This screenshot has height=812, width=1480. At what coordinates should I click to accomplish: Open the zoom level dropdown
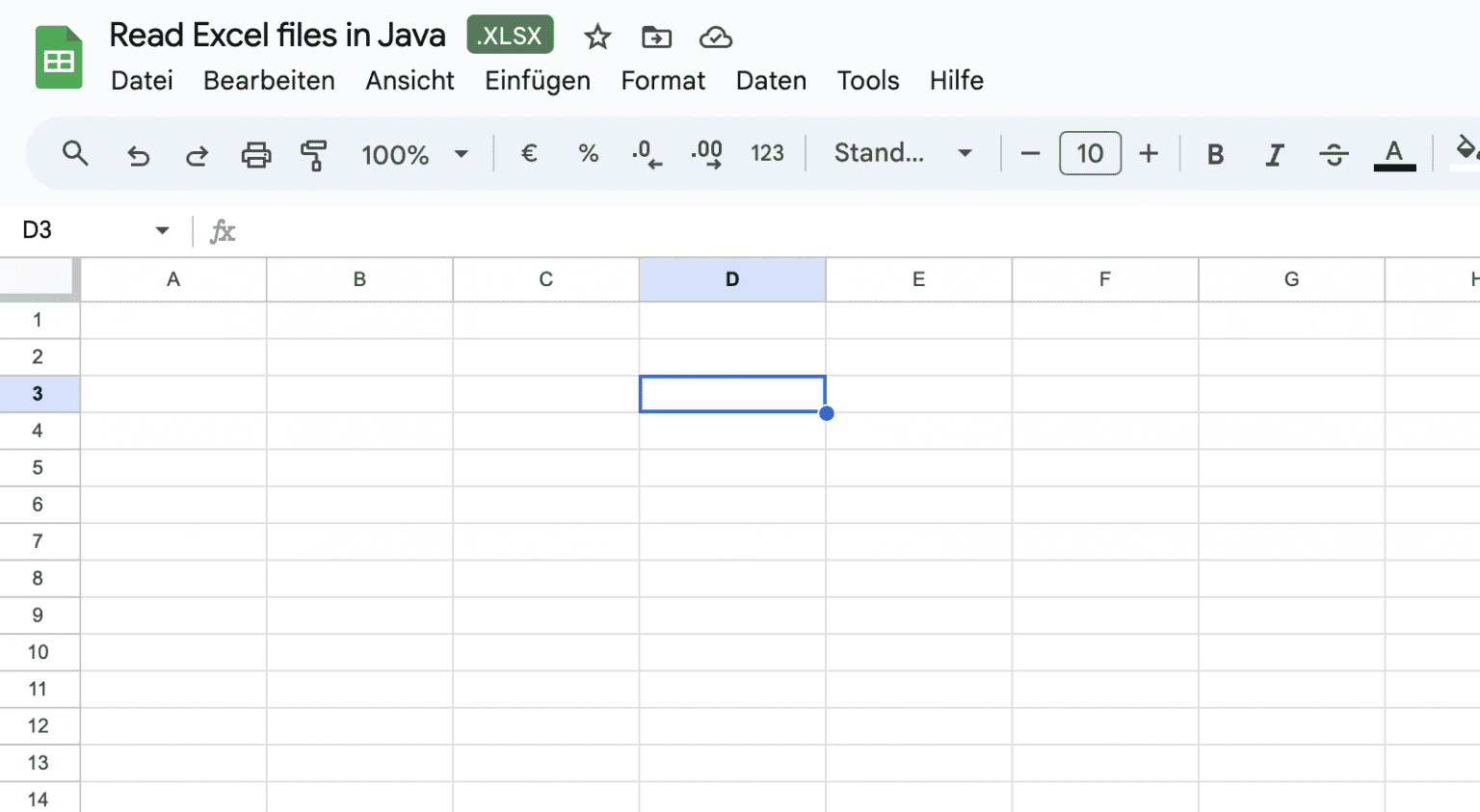coord(413,153)
